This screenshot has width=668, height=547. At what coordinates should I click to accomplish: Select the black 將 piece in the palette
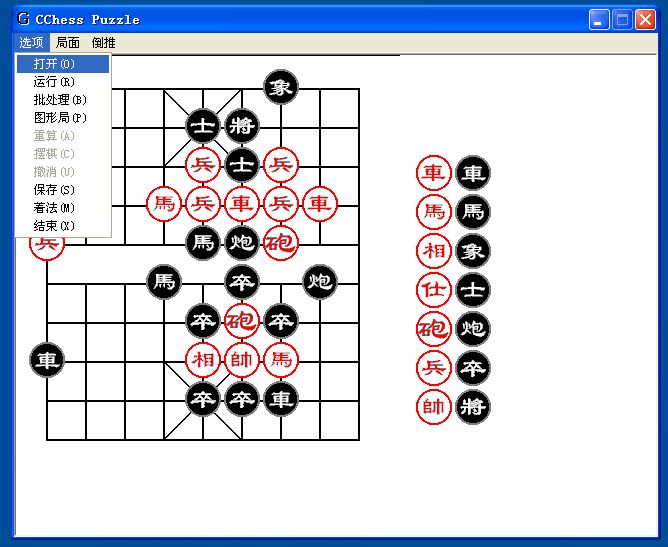click(473, 407)
